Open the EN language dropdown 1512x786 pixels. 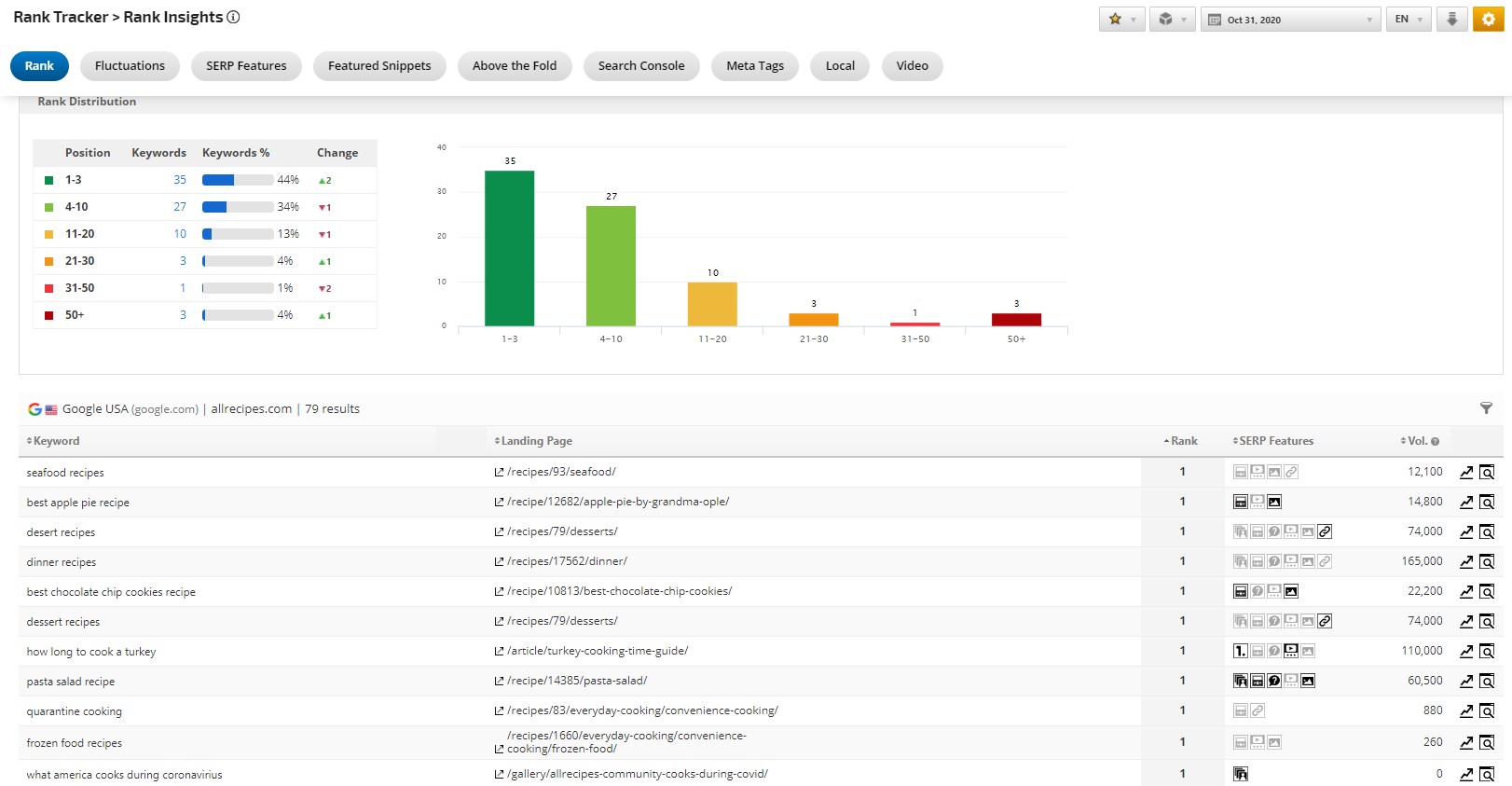(x=1408, y=20)
